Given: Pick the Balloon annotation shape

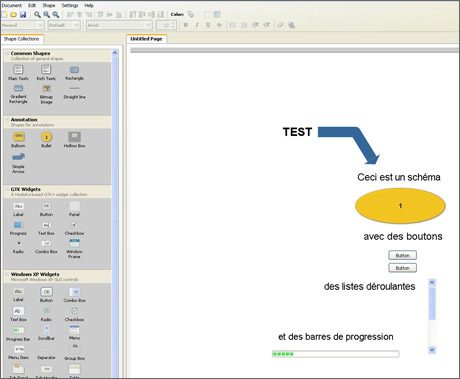Looking at the screenshot, I should pos(18,140).
